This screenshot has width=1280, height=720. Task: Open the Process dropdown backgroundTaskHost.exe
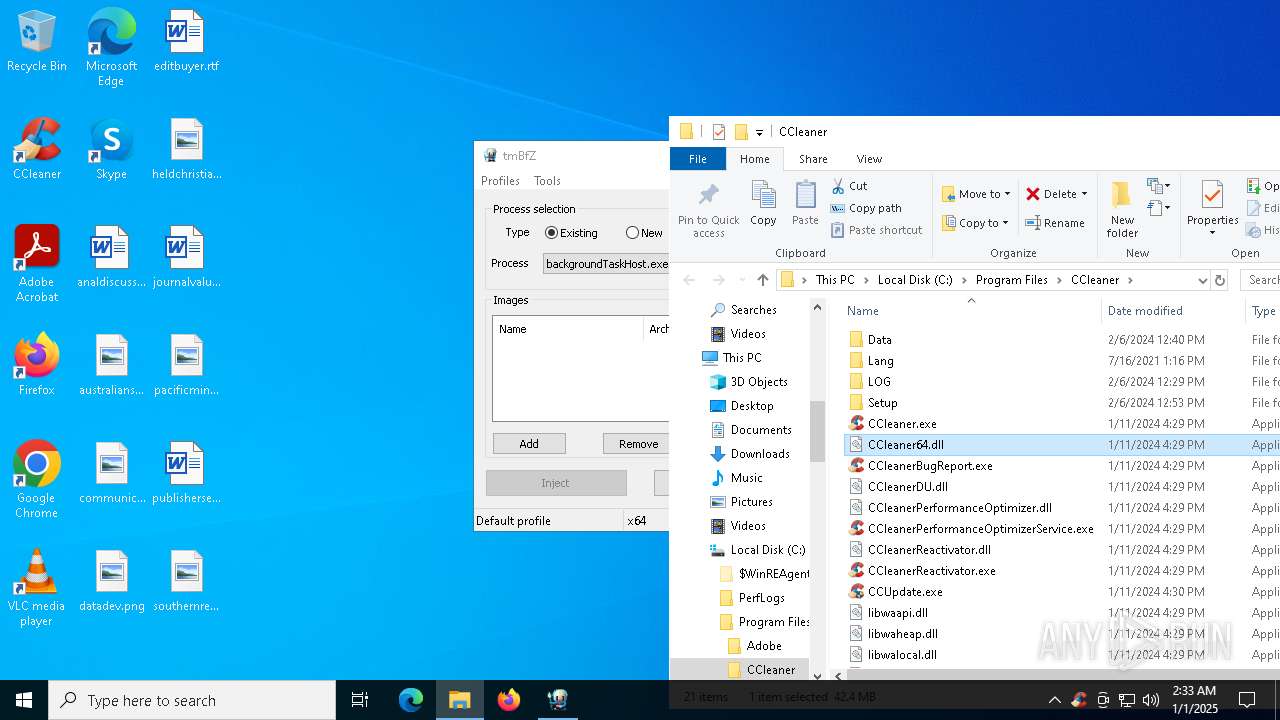pos(606,264)
